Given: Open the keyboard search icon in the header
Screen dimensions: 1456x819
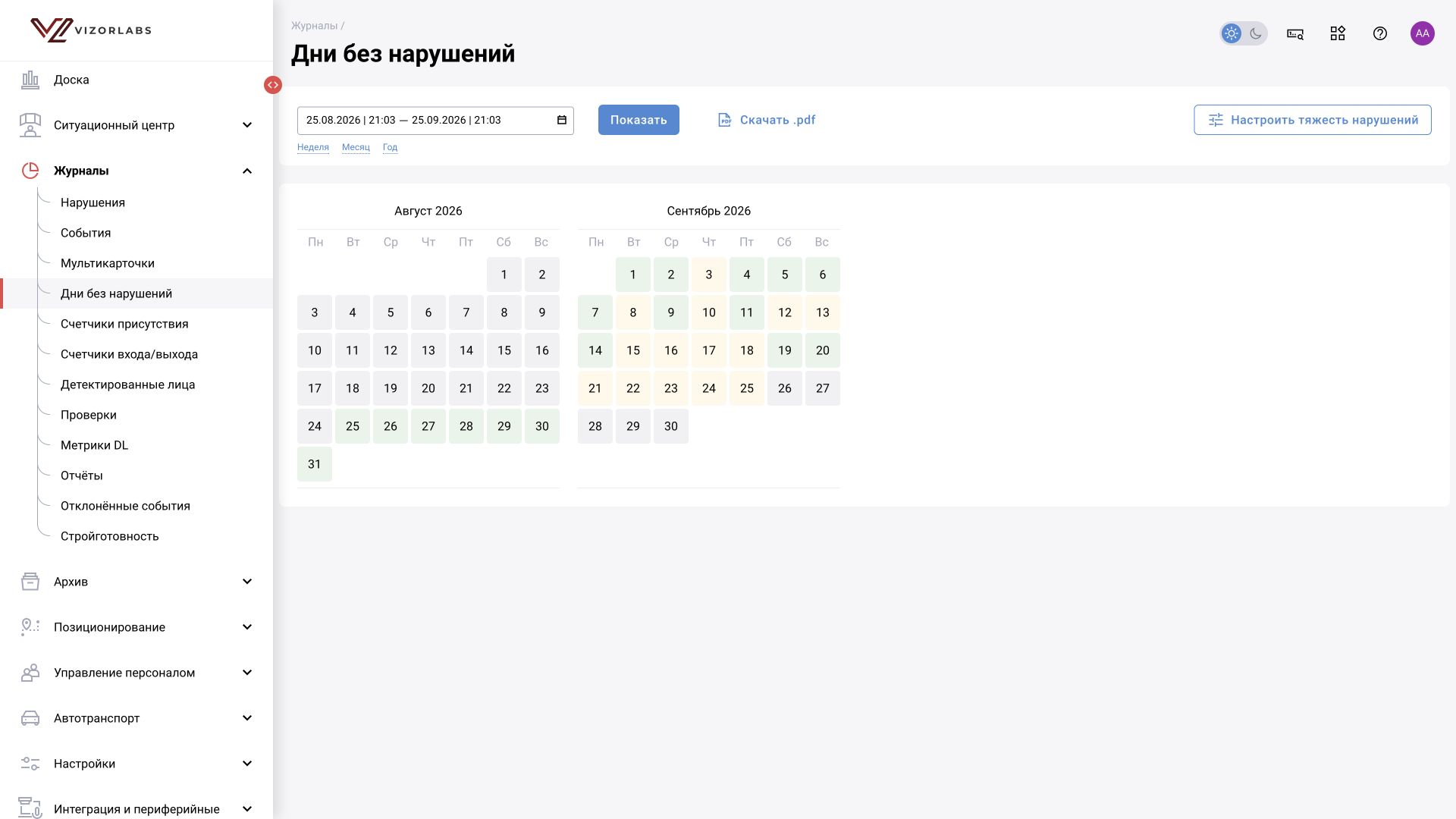Looking at the screenshot, I should pyautogui.click(x=1295, y=33).
